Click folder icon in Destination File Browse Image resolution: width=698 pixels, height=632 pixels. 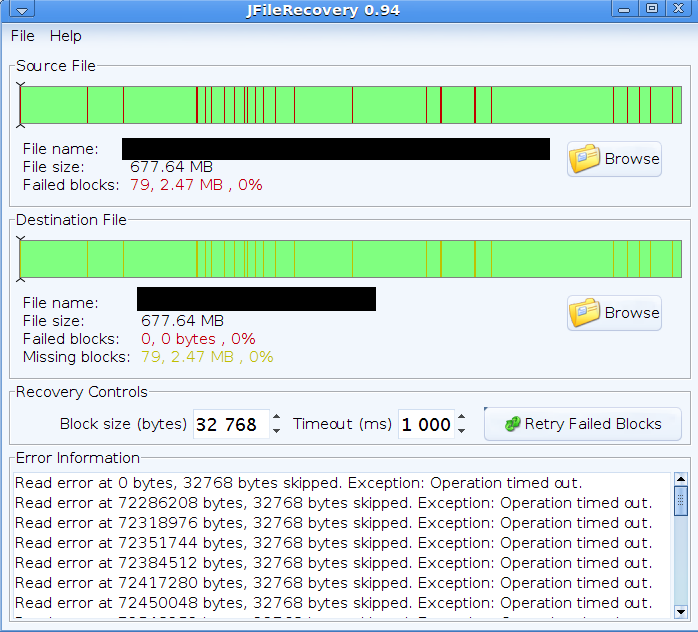click(x=584, y=312)
